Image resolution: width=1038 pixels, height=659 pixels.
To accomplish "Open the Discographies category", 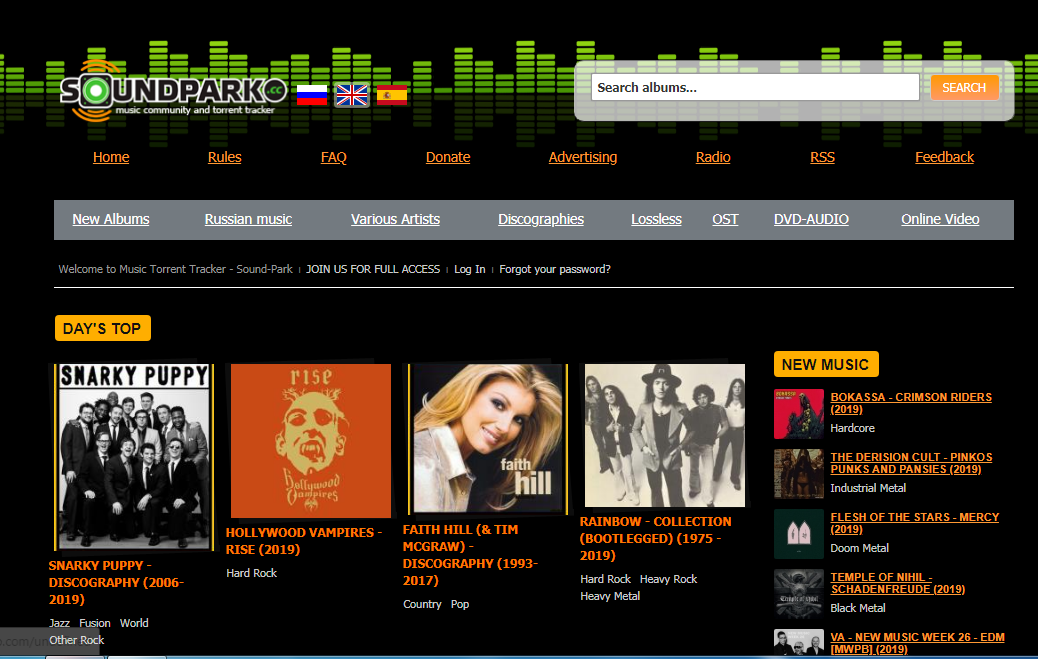I will pos(541,219).
